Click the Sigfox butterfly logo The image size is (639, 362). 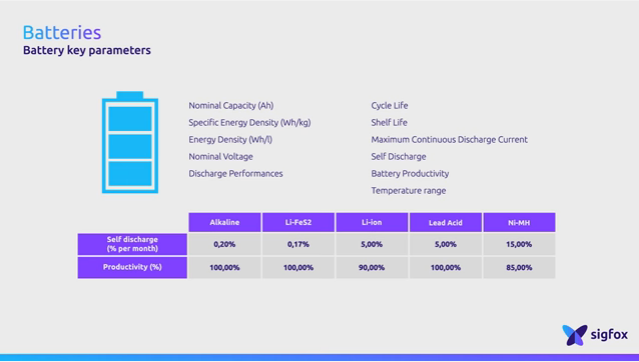click(575, 335)
